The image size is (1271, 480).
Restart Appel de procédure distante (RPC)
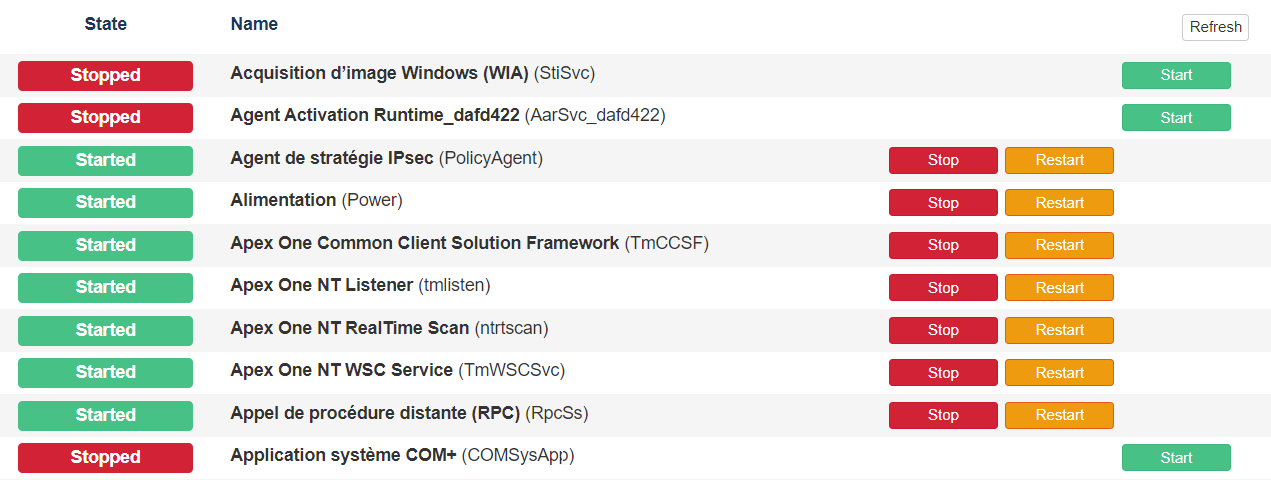1059,415
